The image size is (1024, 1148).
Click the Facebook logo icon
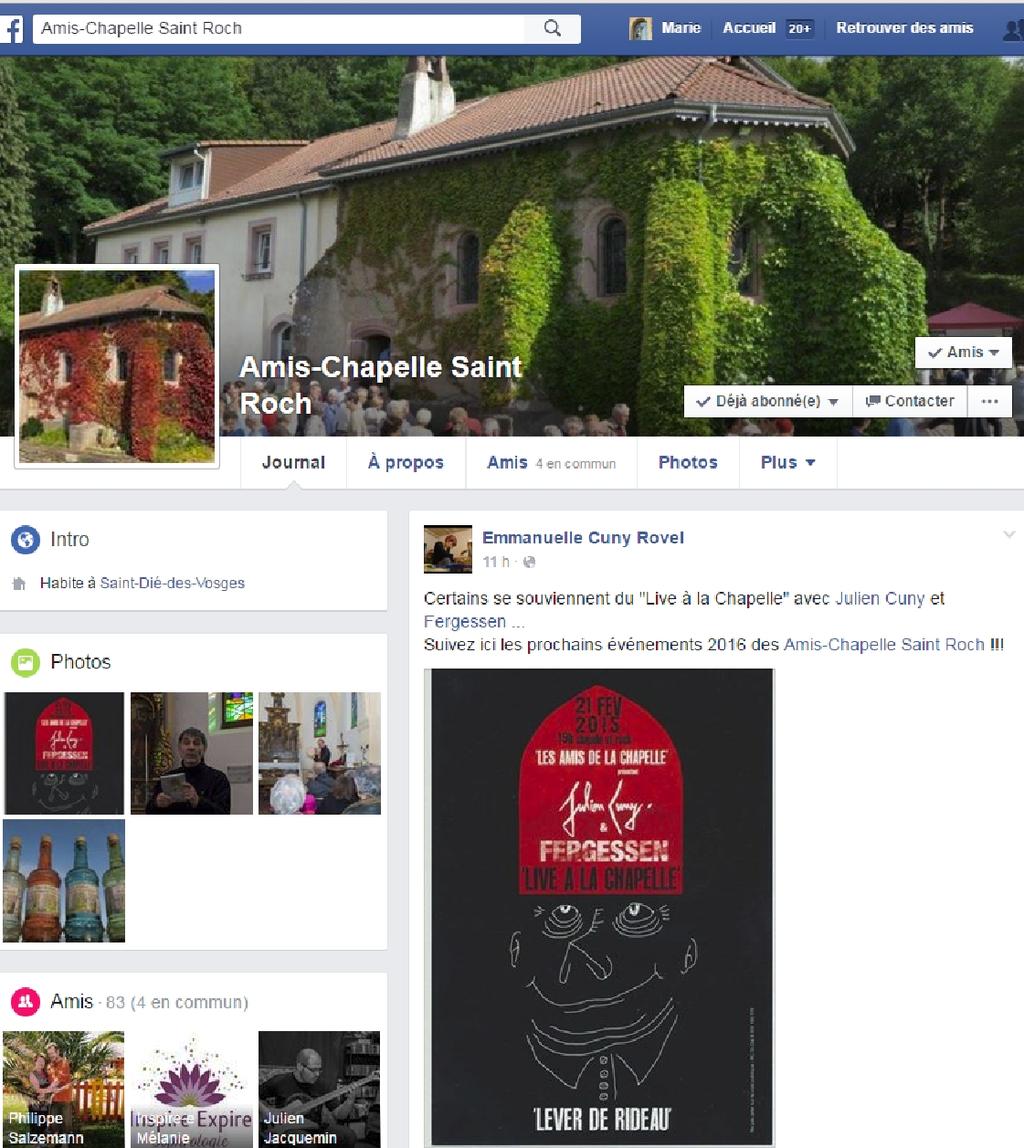[11, 29]
